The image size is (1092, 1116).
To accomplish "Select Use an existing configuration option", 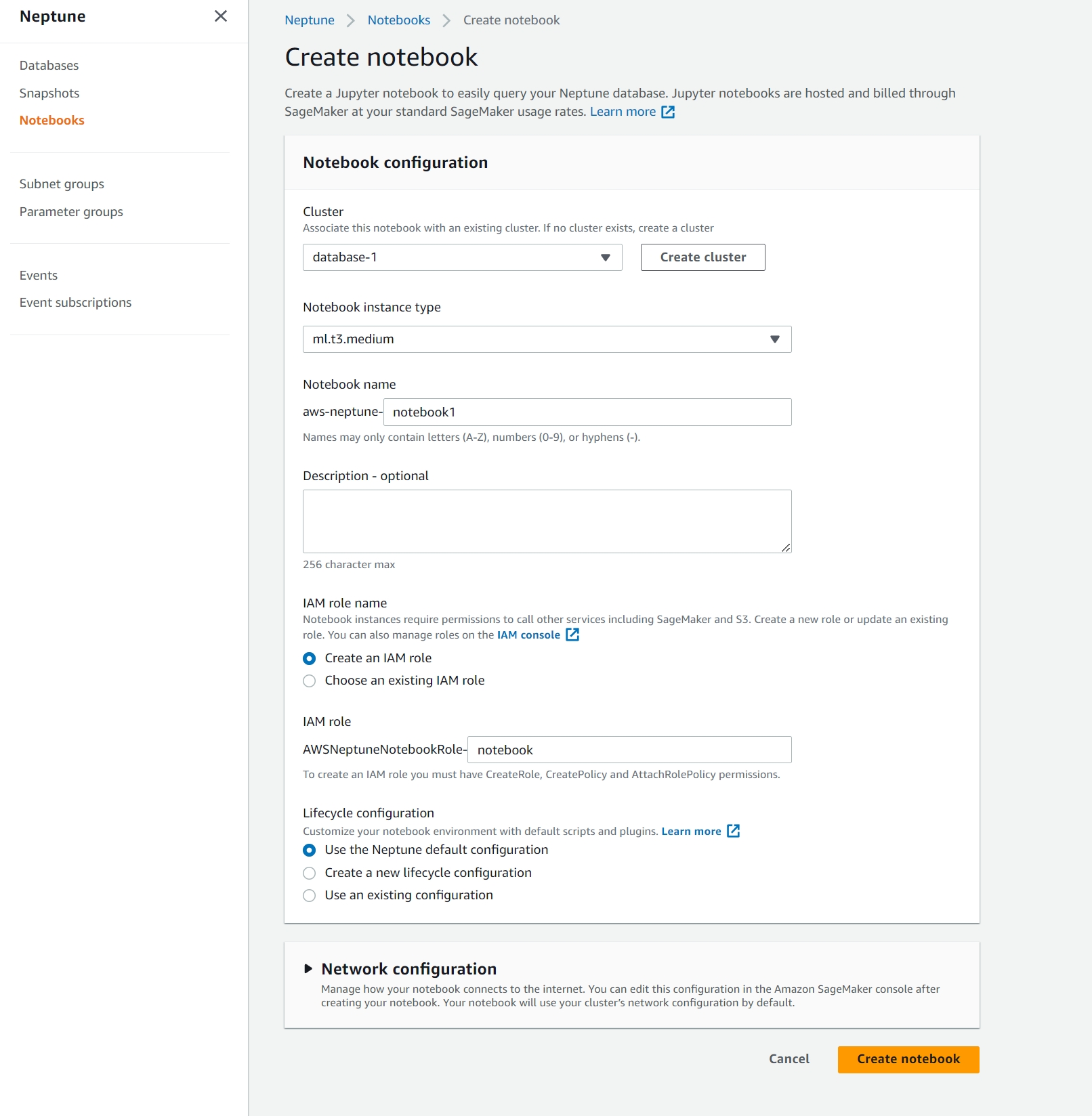I will click(310, 895).
